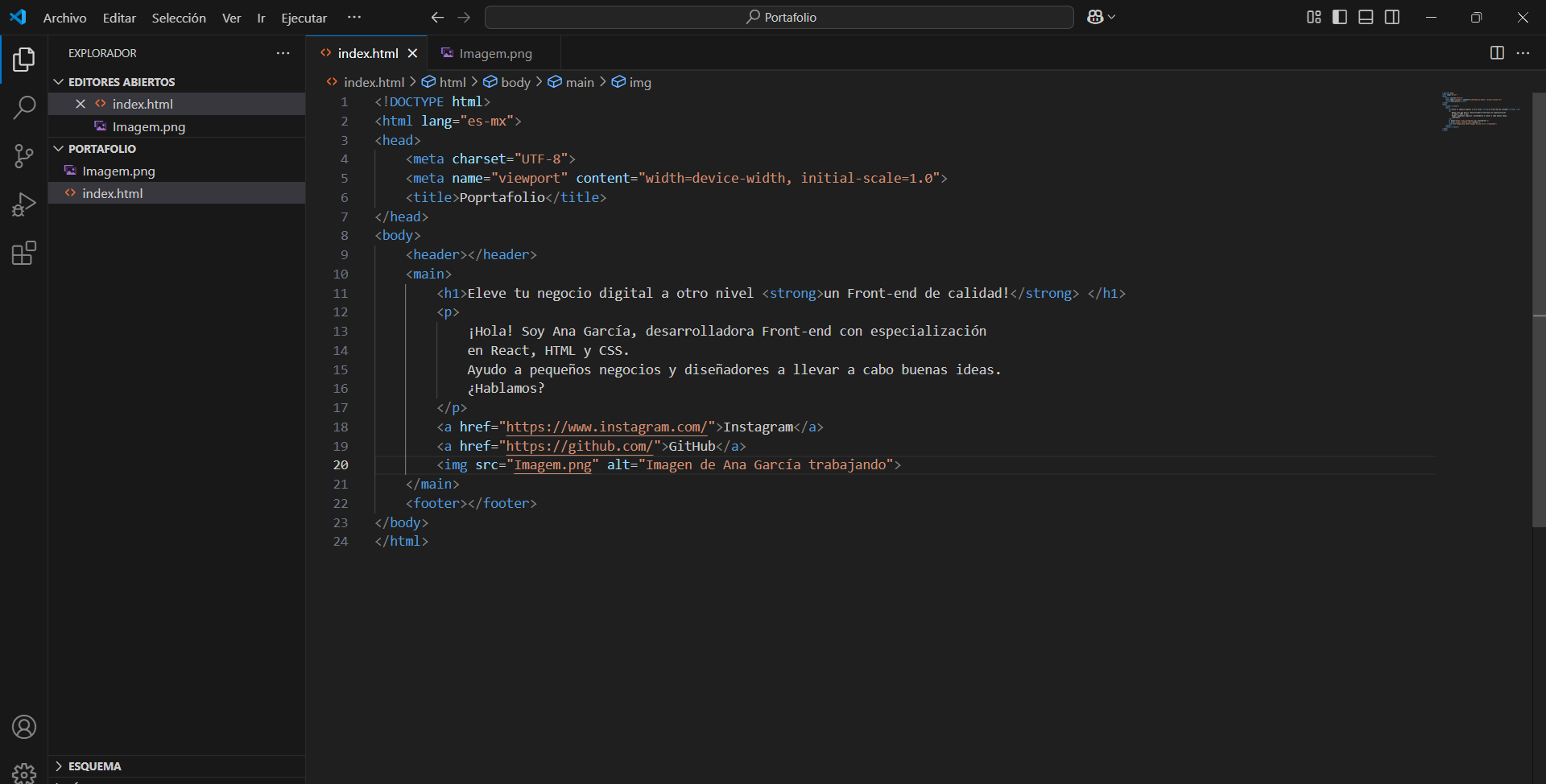The height and width of the screenshot is (784, 1546).
Task: Open the Archivo menu
Action: click(64, 18)
